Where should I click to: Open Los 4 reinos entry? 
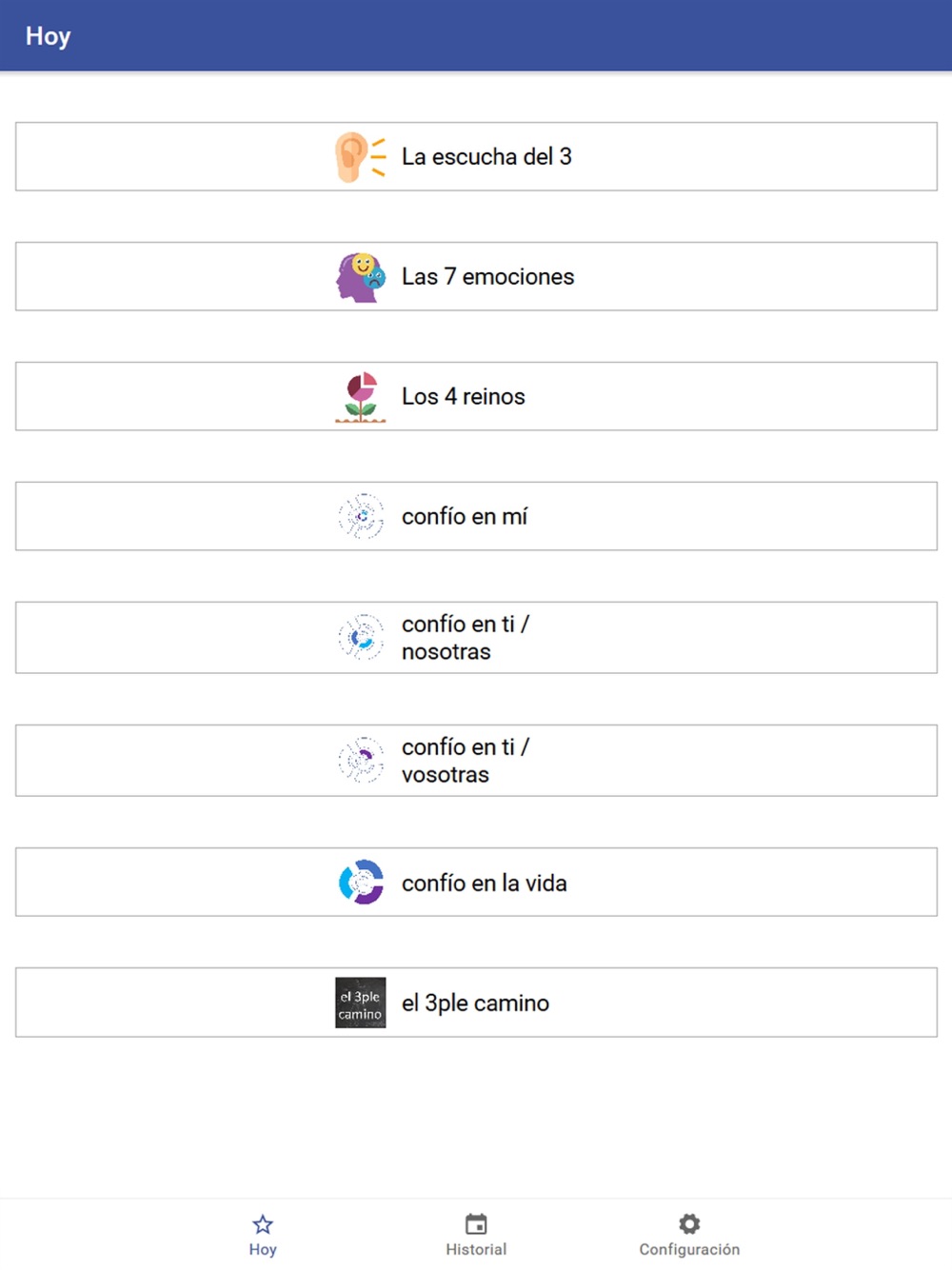pyautogui.click(x=476, y=397)
